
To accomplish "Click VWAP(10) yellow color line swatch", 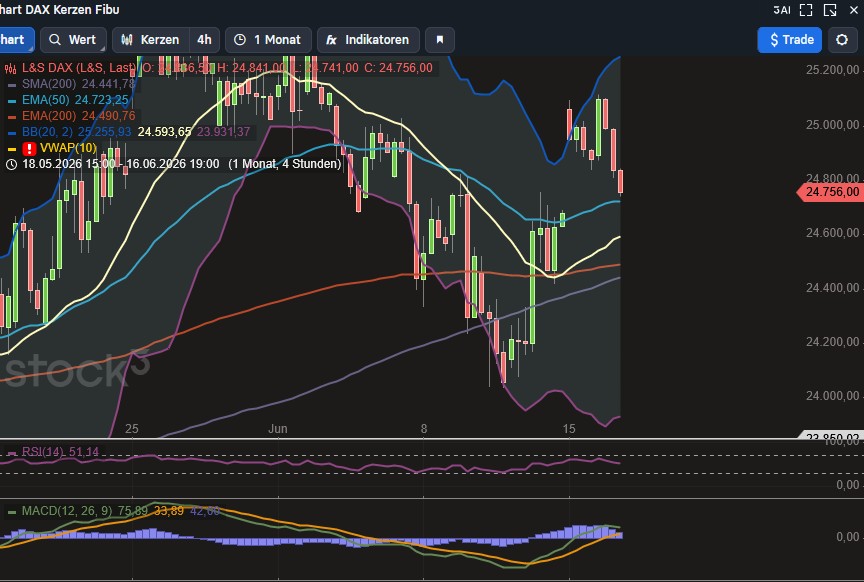I will [12, 149].
